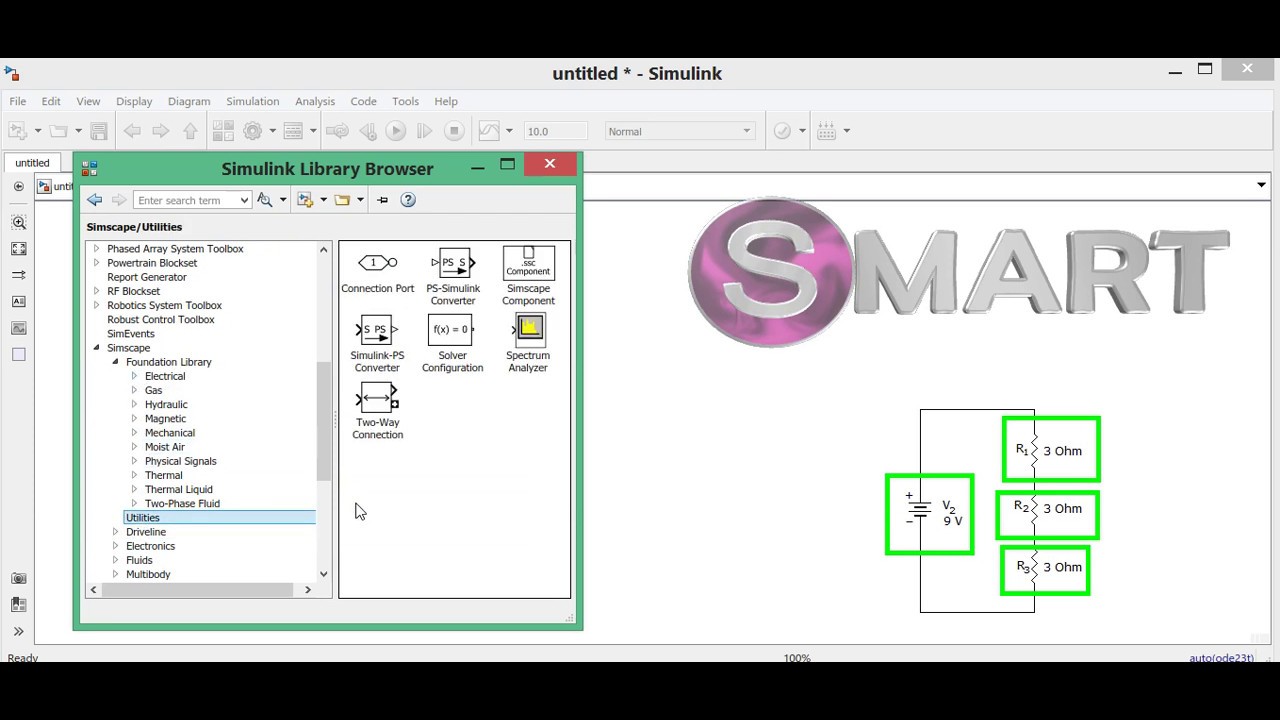The height and width of the screenshot is (720, 1280).
Task: Open the Analysis menu
Action: pyautogui.click(x=315, y=101)
